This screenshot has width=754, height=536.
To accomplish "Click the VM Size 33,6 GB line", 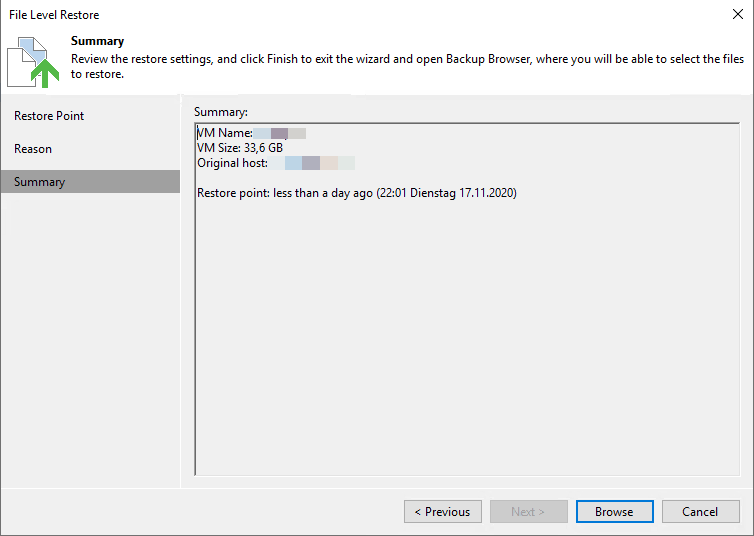I will tap(240, 148).
